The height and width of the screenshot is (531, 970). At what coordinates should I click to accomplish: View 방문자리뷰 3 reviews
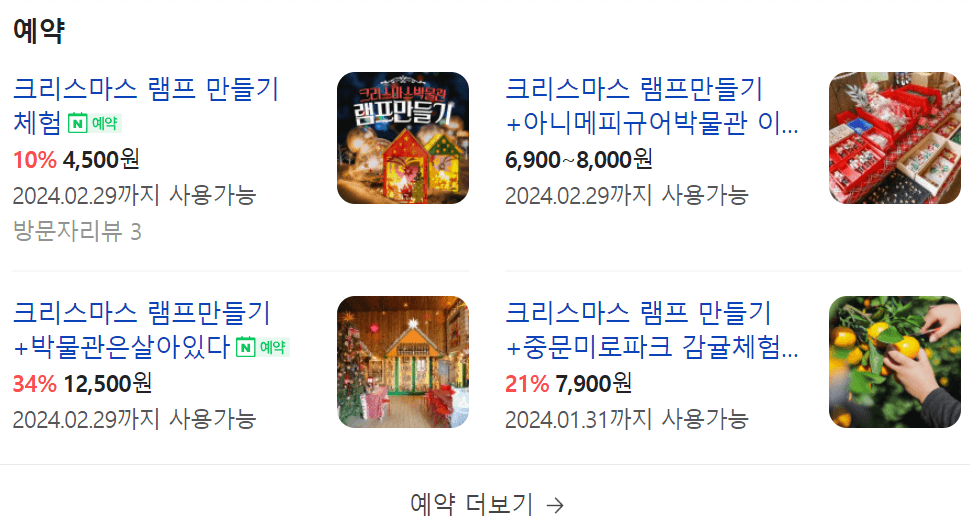(77, 231)
